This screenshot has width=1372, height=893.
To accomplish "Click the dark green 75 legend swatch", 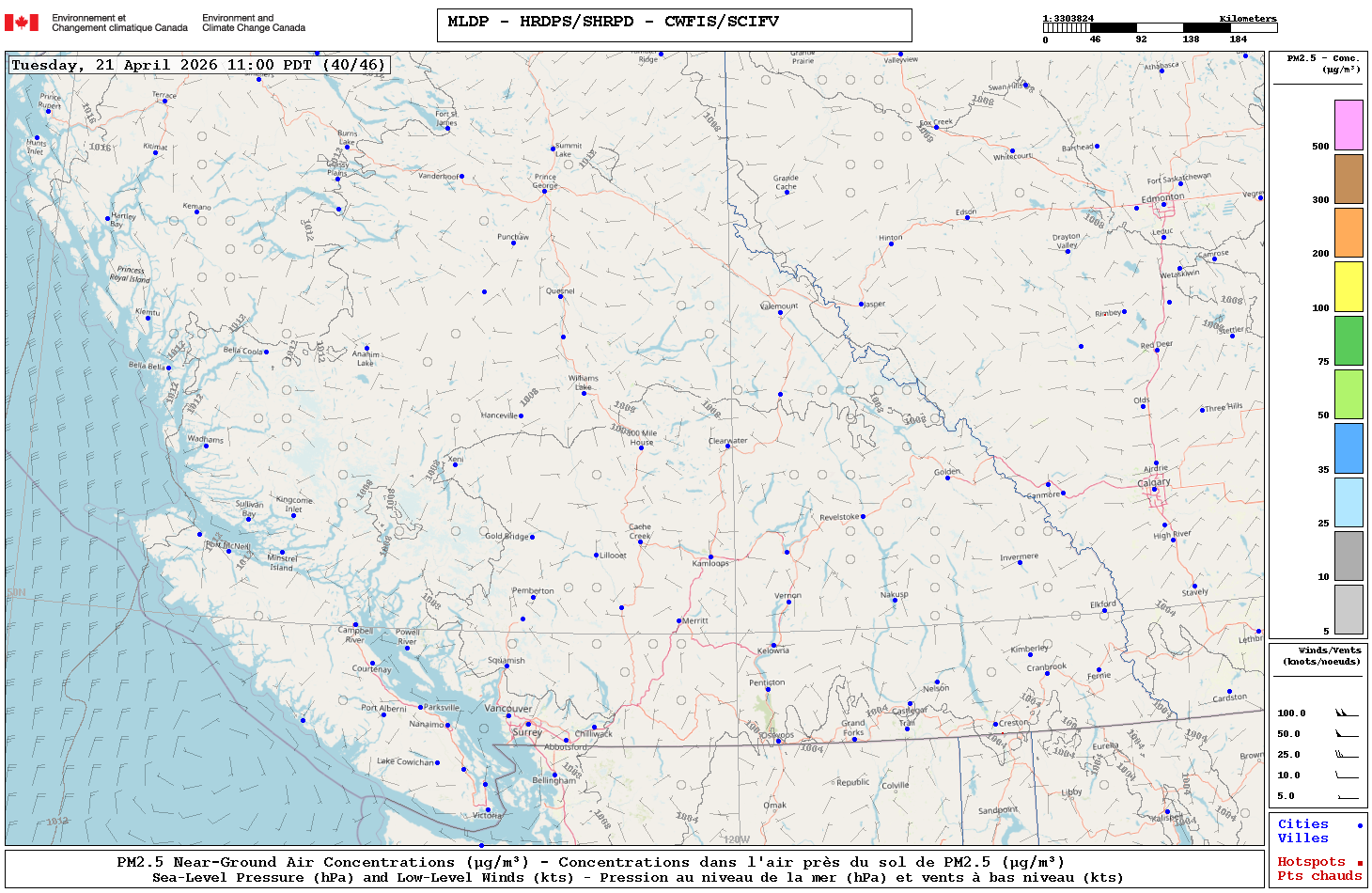I will click(1349, 340).
